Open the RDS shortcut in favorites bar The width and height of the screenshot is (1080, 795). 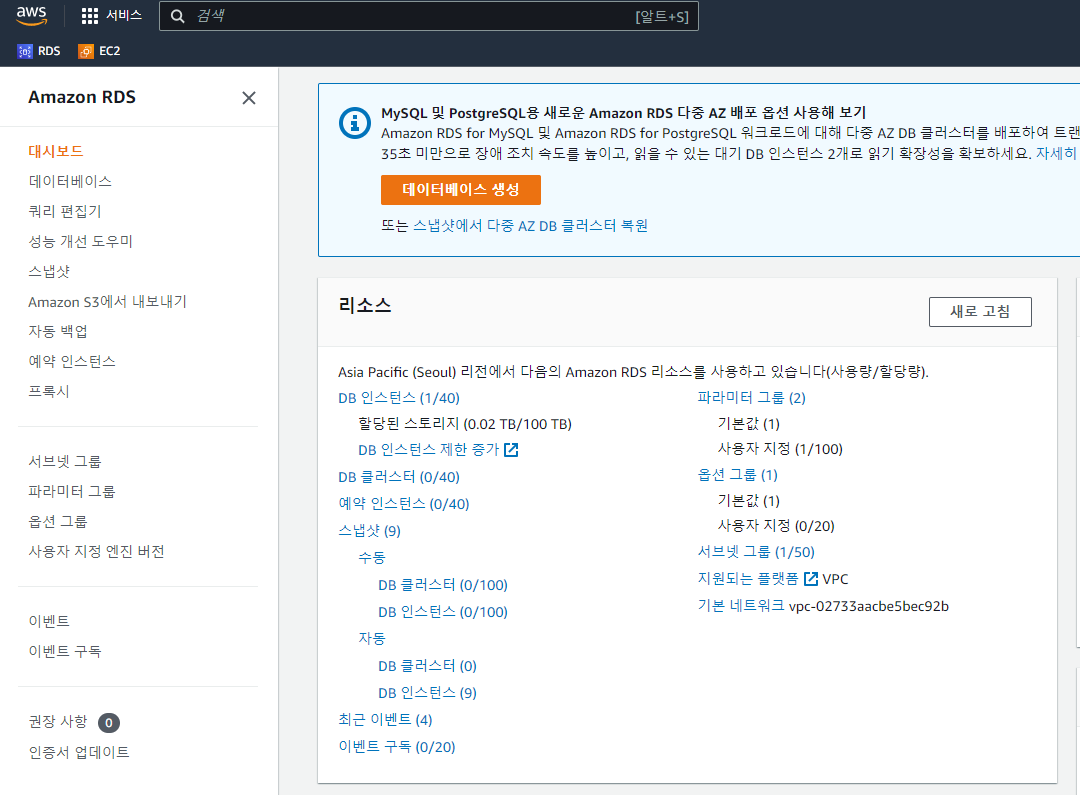tap(39, 51)
